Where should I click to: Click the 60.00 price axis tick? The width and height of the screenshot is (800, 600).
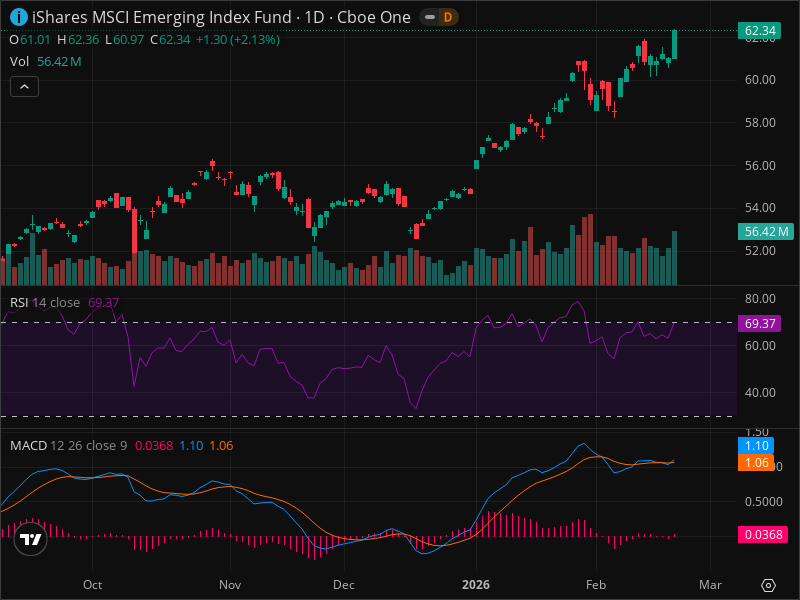coord(760,80)
